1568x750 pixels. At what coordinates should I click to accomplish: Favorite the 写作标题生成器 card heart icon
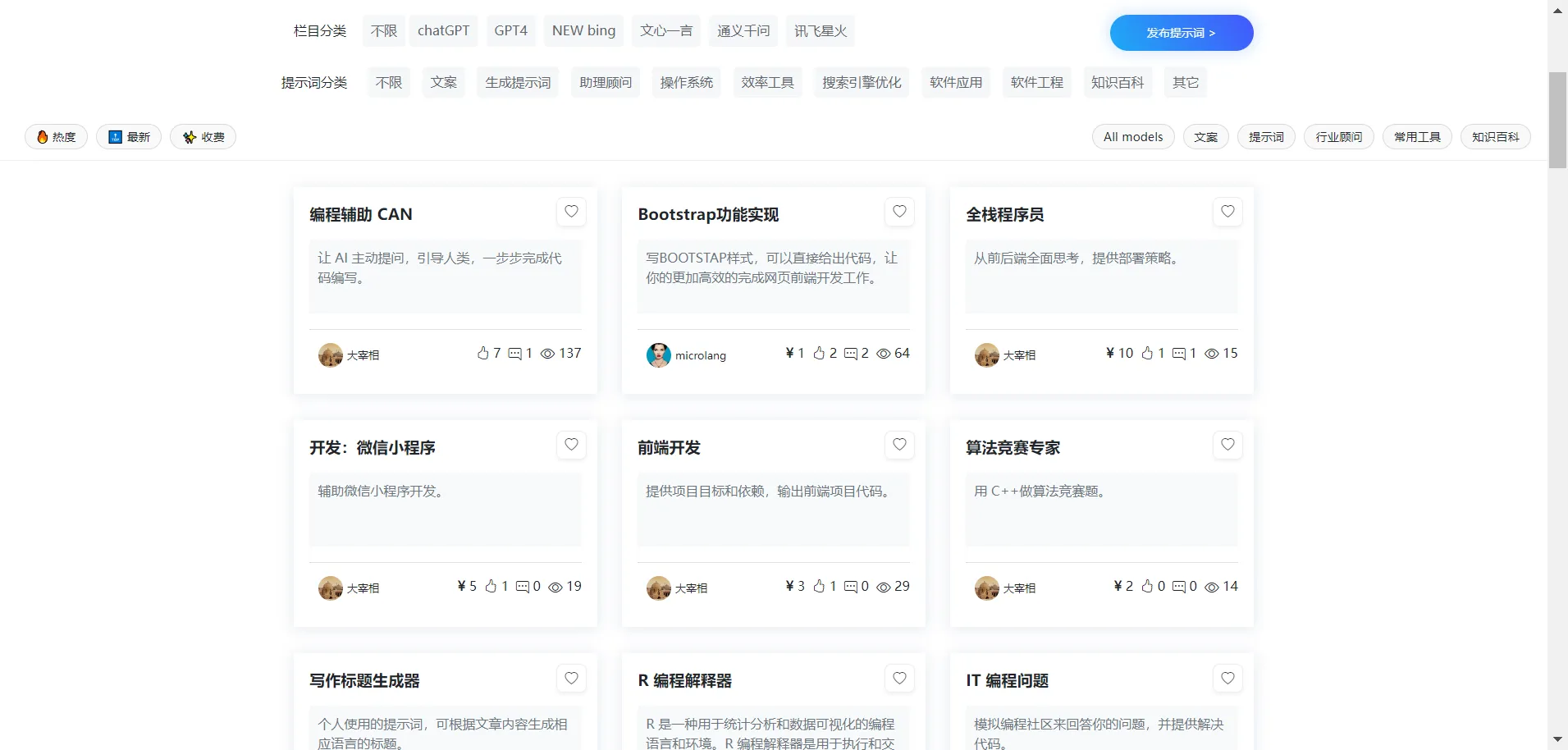tap(571, 678)
